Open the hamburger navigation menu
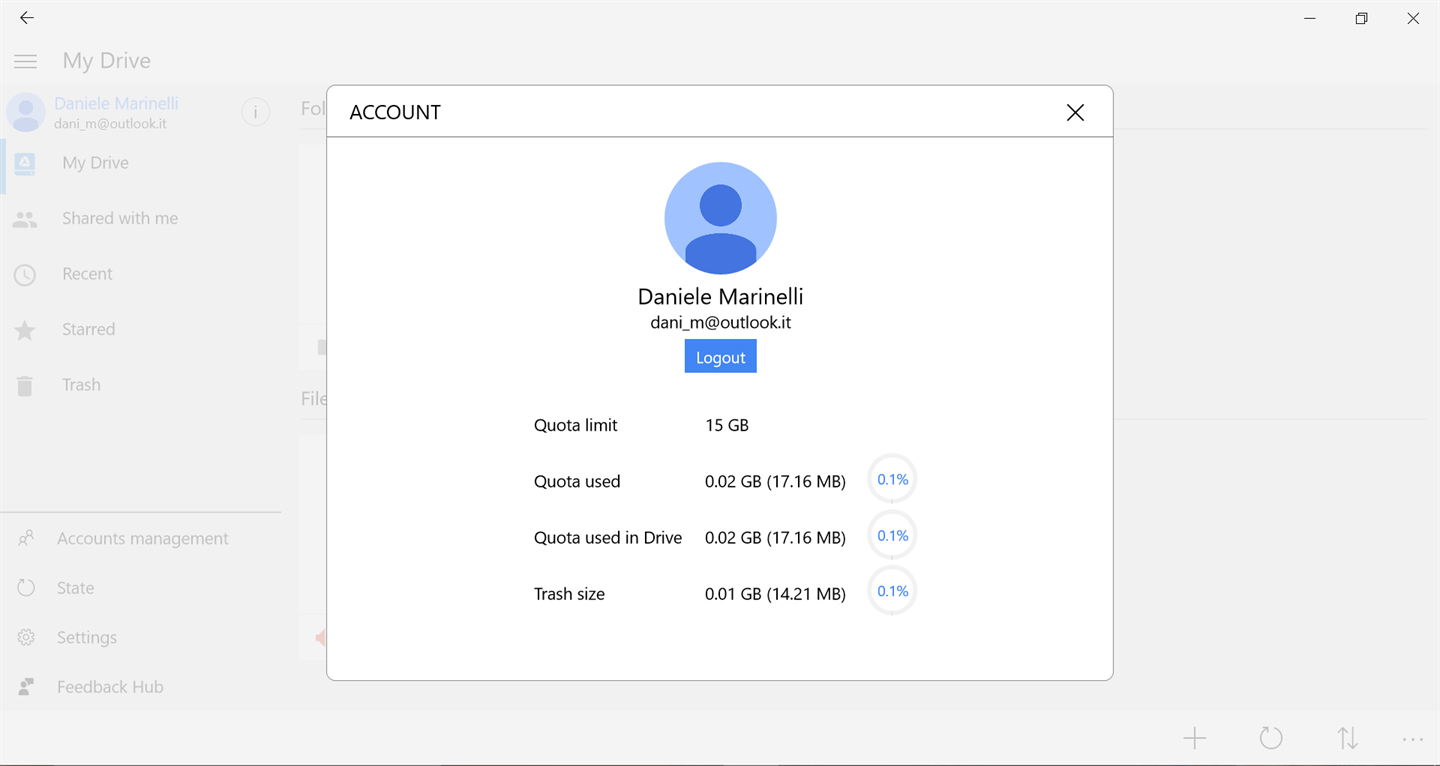Viewport: 1440px width, 766px height. 25,62
